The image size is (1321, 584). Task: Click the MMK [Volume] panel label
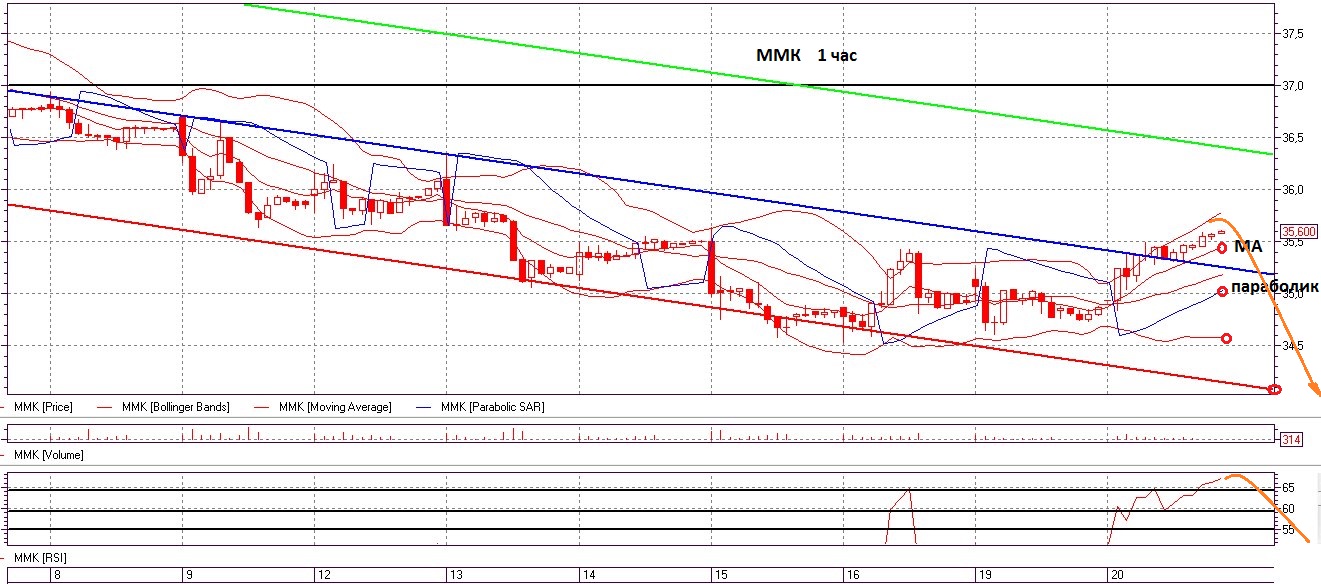click(47, 455)
